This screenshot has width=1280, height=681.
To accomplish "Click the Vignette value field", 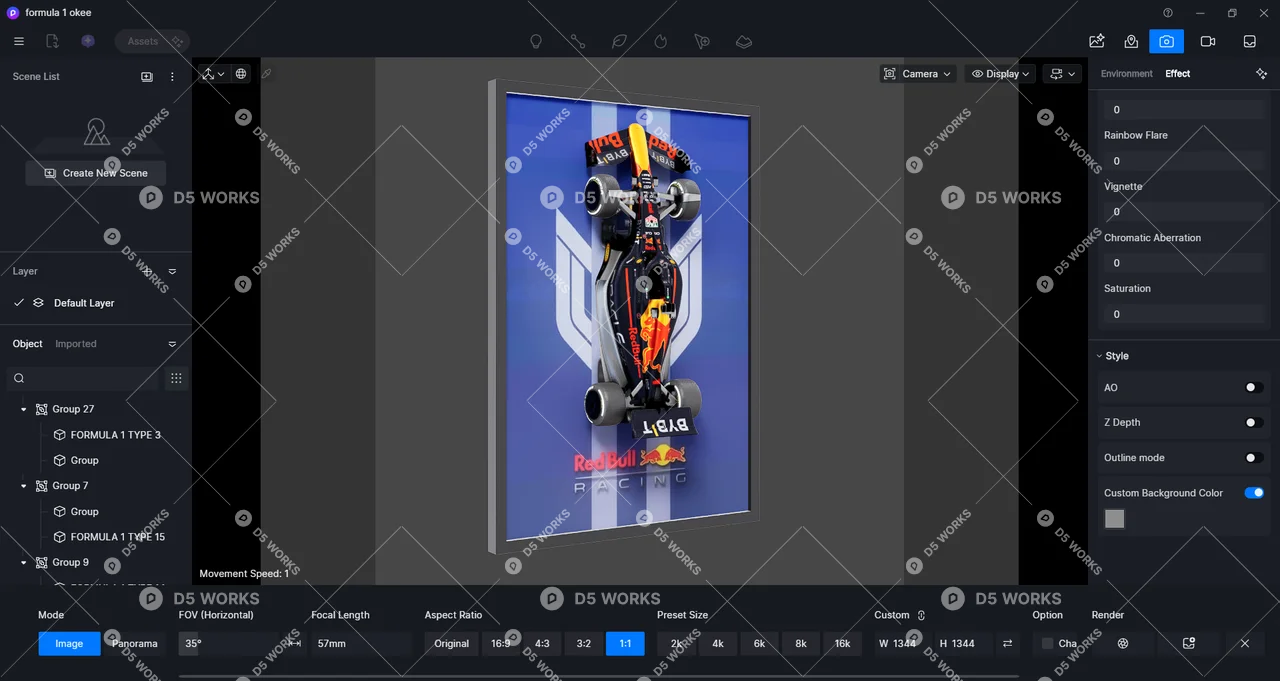I will click(x=1184, y=212).
